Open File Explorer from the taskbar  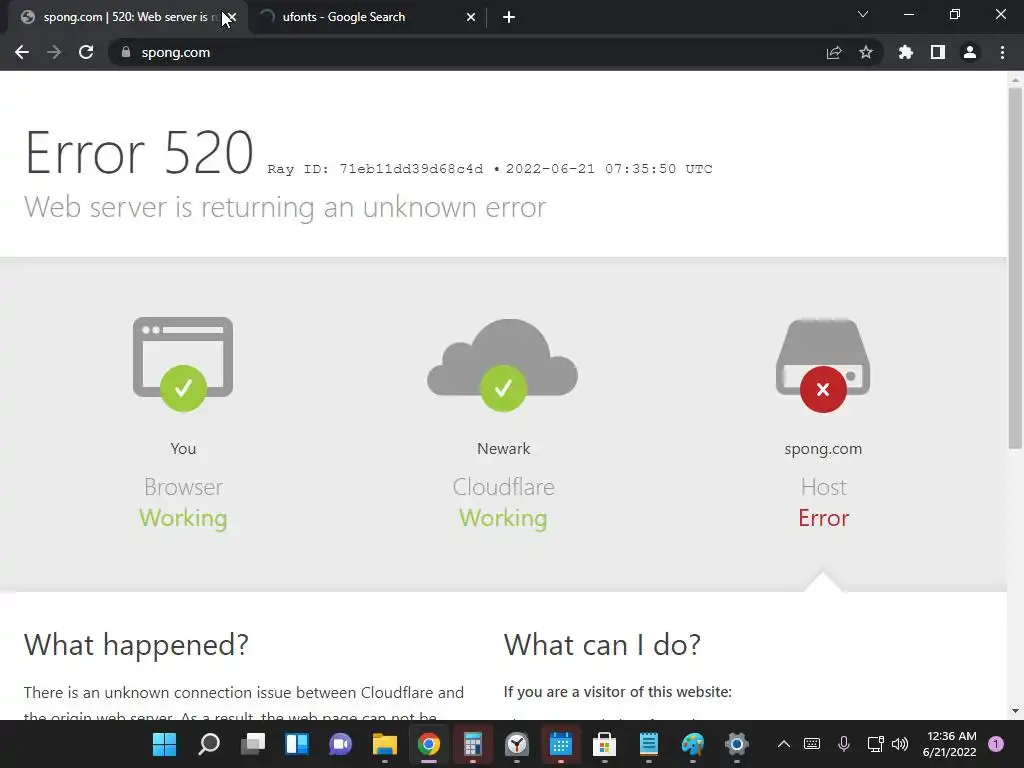[385, 744]
